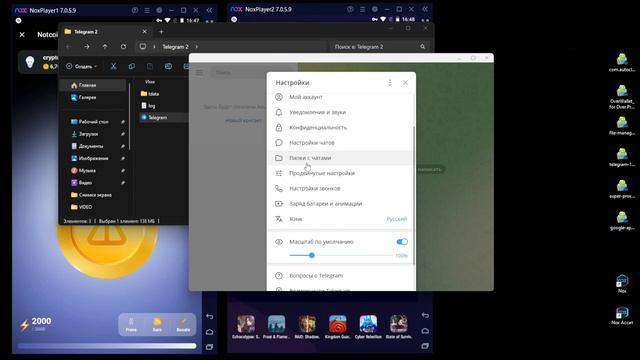
Task: Open Battery and animations settings
Action: [341, 204]
